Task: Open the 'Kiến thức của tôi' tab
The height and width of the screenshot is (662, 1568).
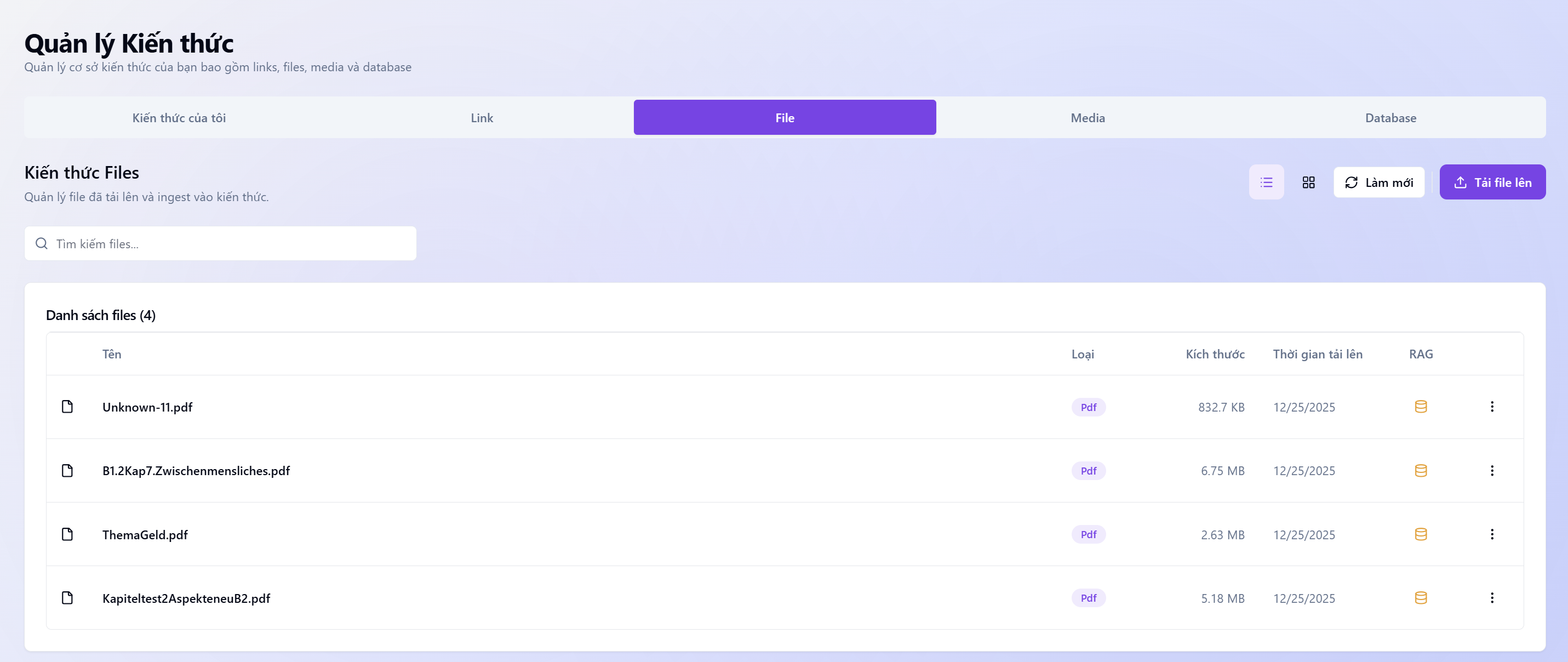Action: click(x=179, y=117)
